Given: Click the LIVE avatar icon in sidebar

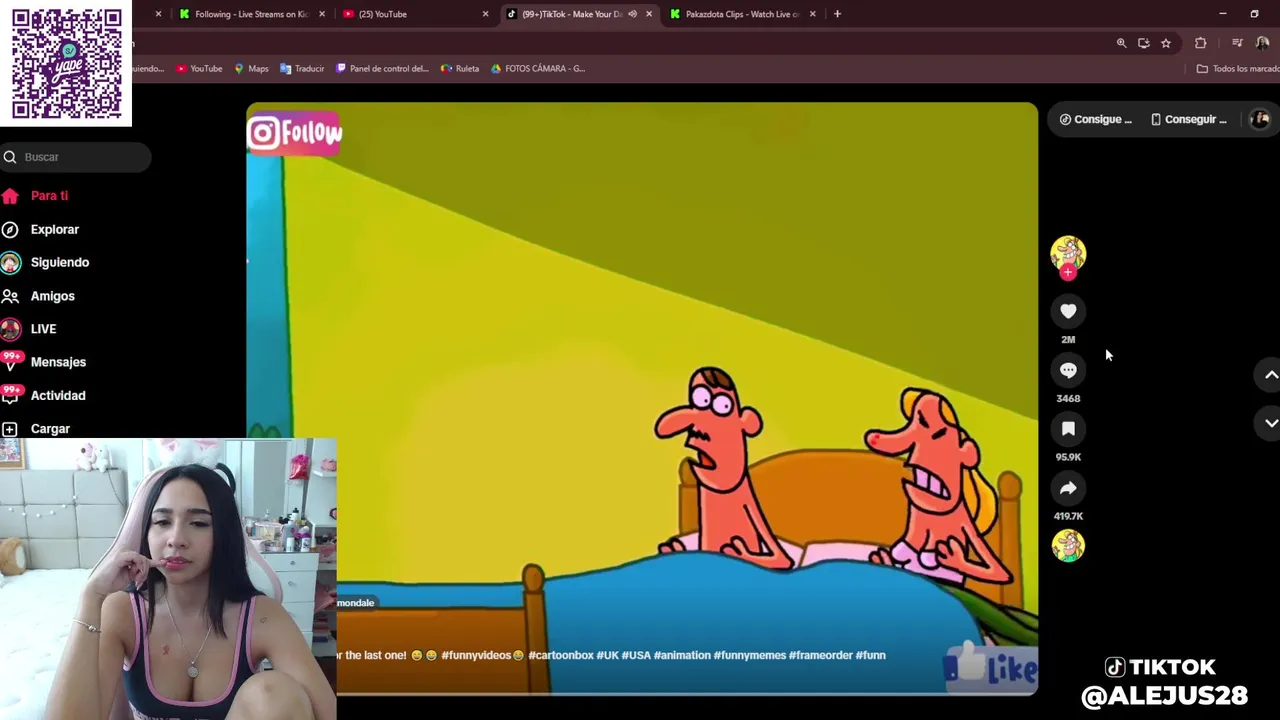Looking at the screenshot, I should (x=10, y=329).
